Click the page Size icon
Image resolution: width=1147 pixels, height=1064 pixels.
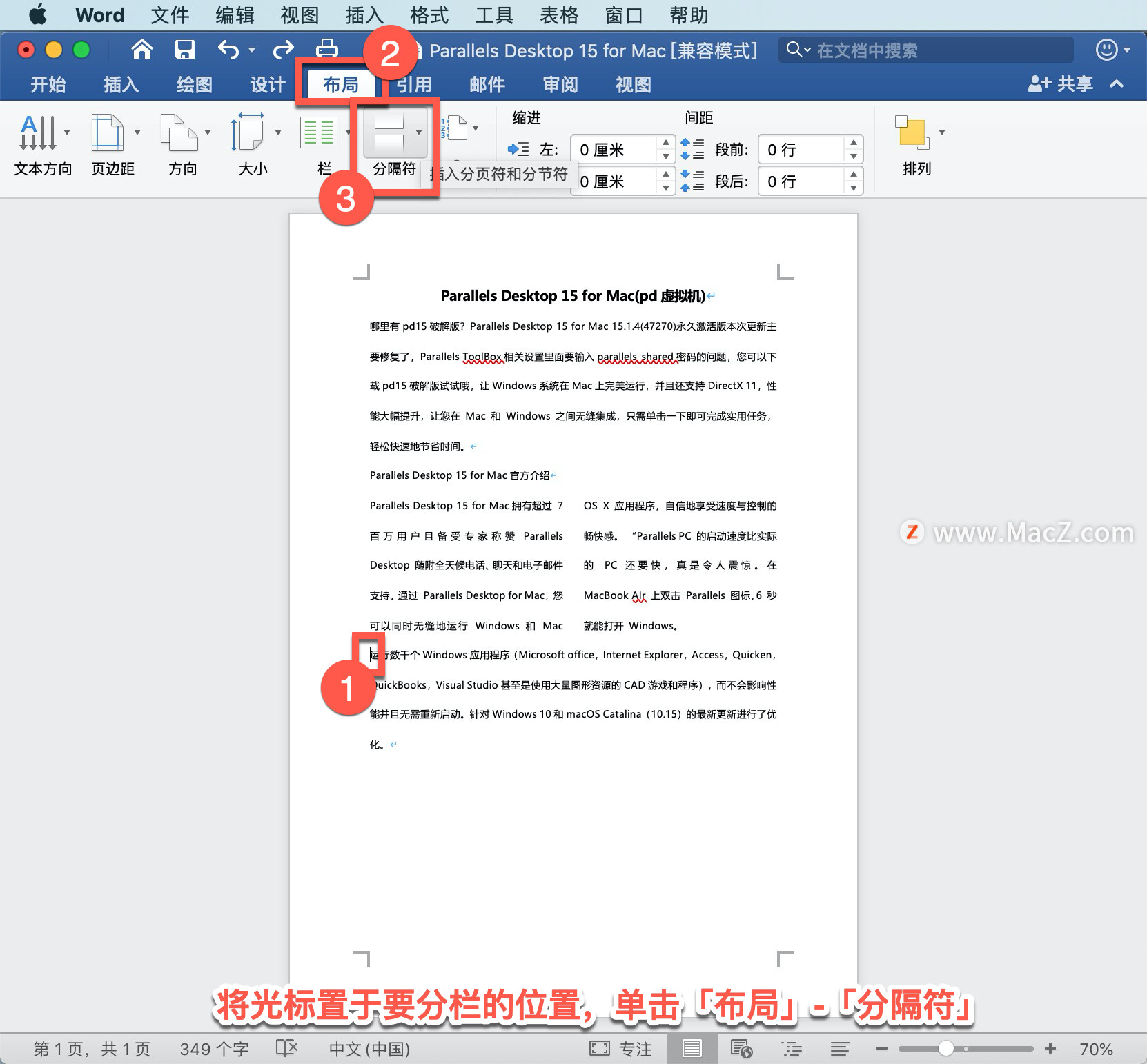click(248, 132)
